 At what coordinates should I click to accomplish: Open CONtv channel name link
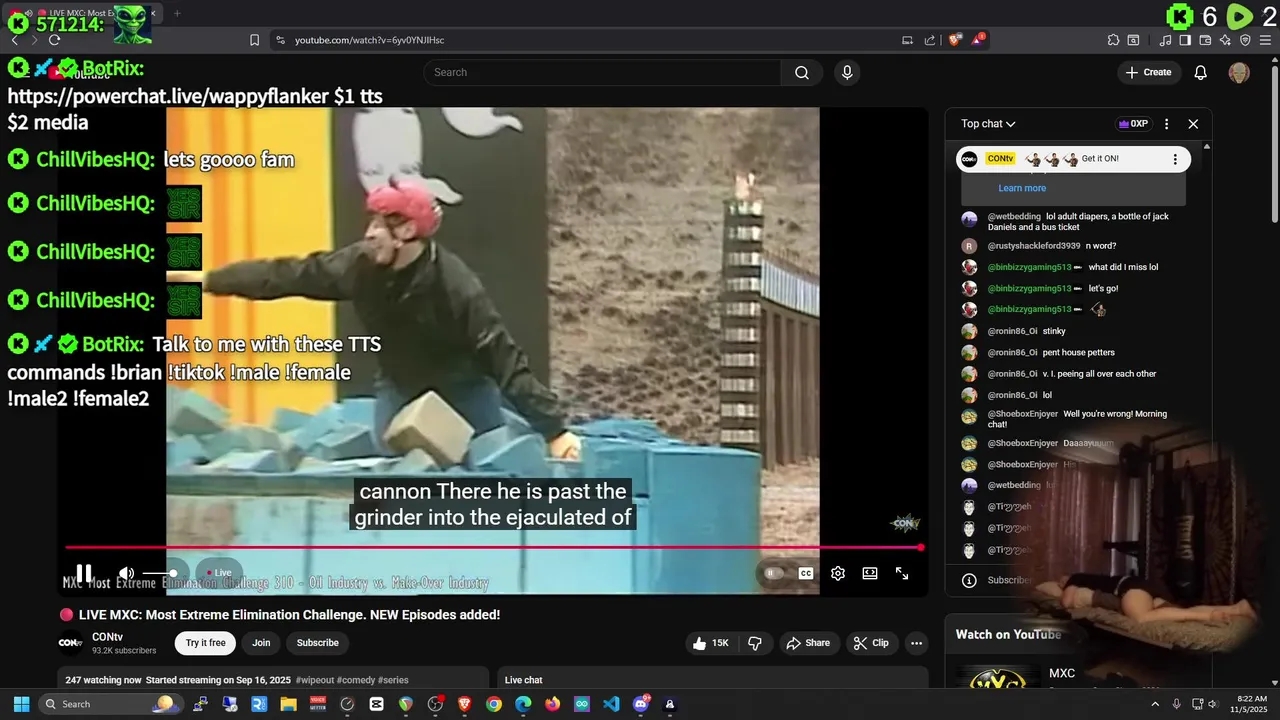(x=108, y=637)
